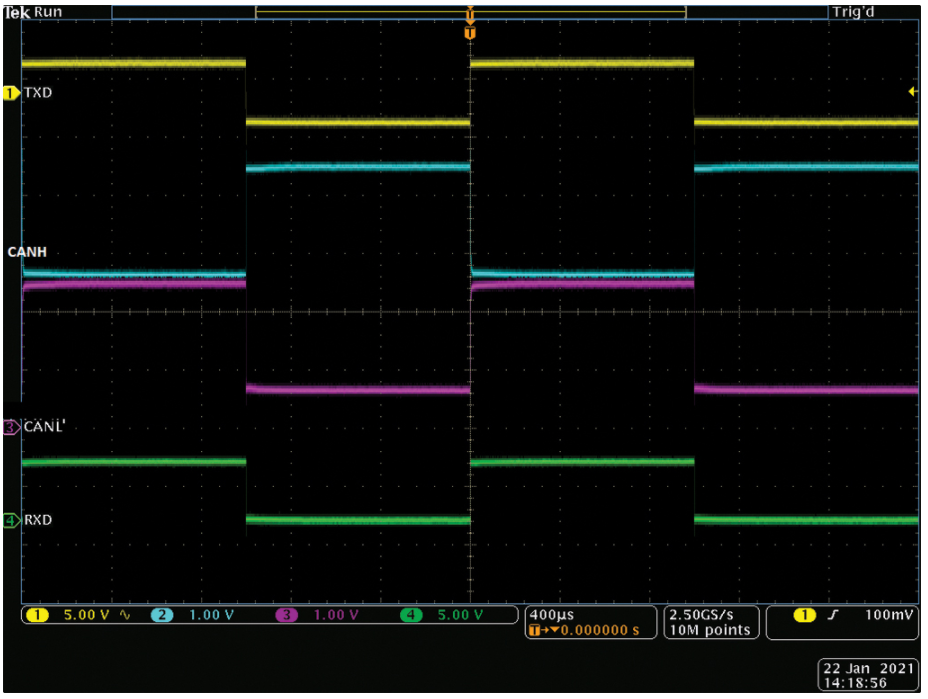Click the orange T icon beside delay readout
Viewport: 928px width, 699px height.
pyautogui.click(x=534, y=630)
